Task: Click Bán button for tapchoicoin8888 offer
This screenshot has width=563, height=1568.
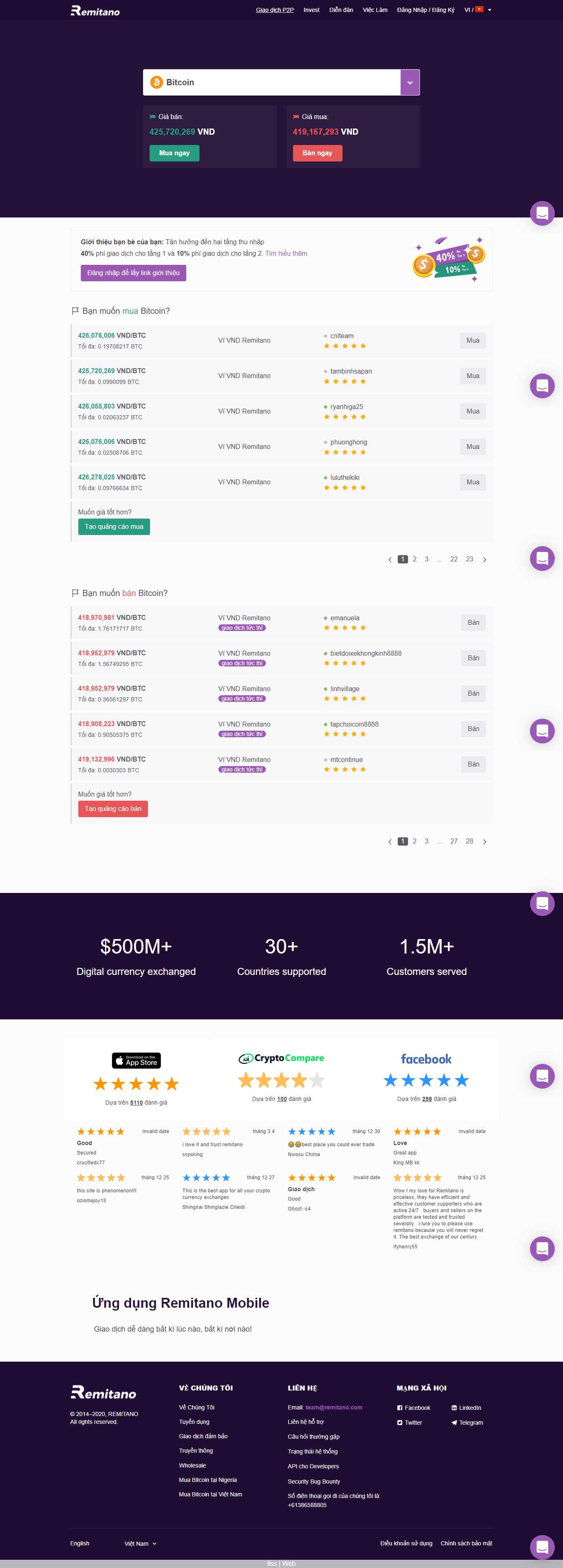Action: coord(474,728)
